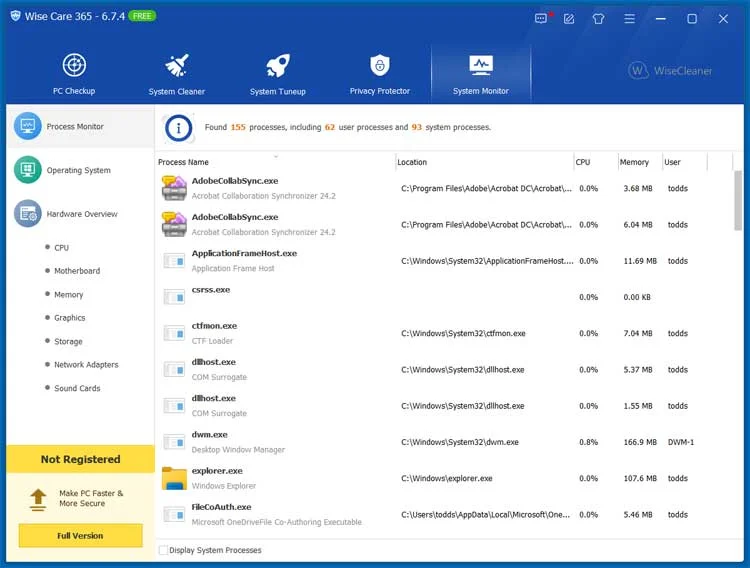Click the Wise Care 365 shield logo

point(15,16)
